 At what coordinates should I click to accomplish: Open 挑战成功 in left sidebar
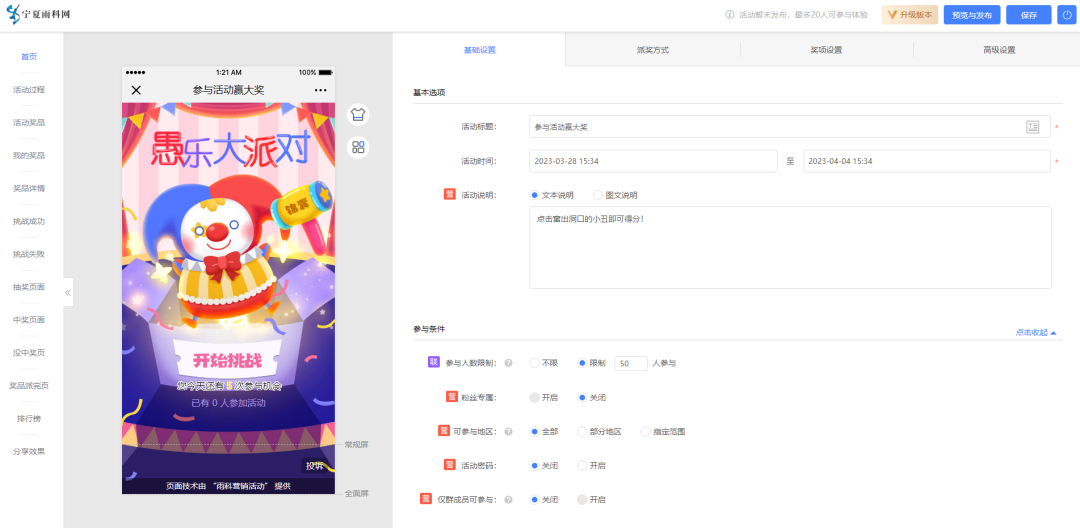[x=29, y=221]
